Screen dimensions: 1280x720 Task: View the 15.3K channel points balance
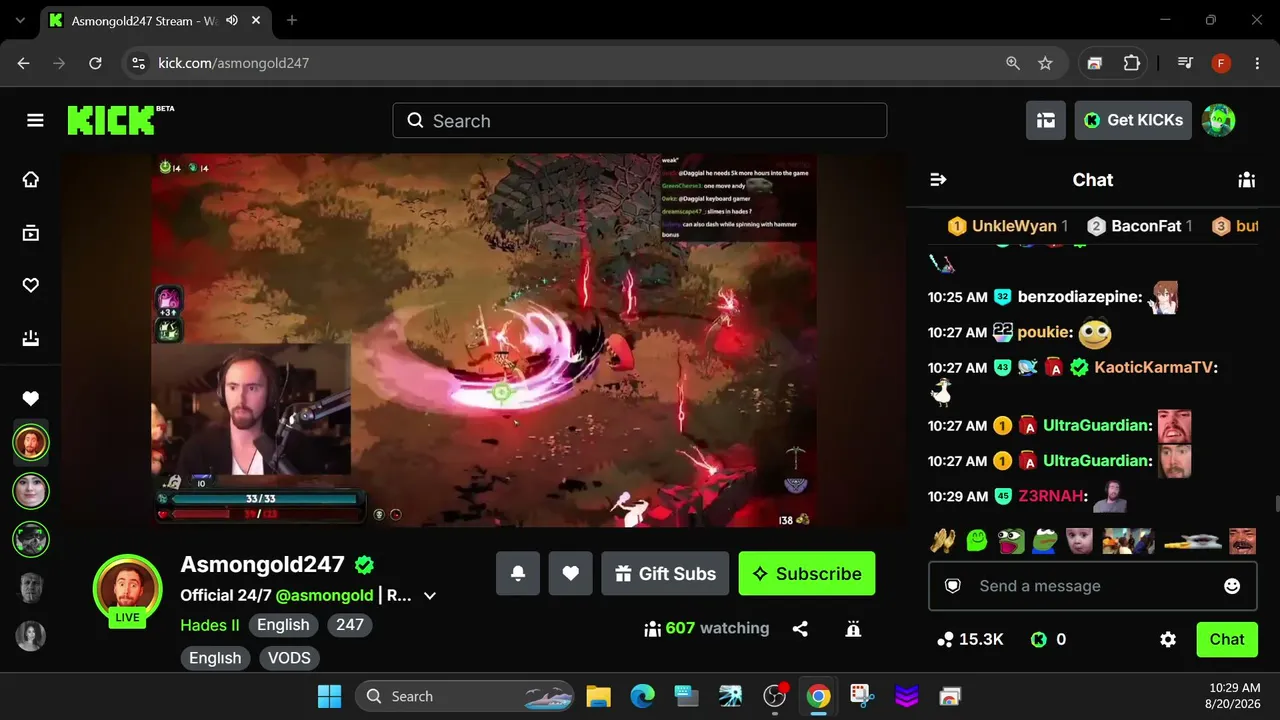pos(970,640)
